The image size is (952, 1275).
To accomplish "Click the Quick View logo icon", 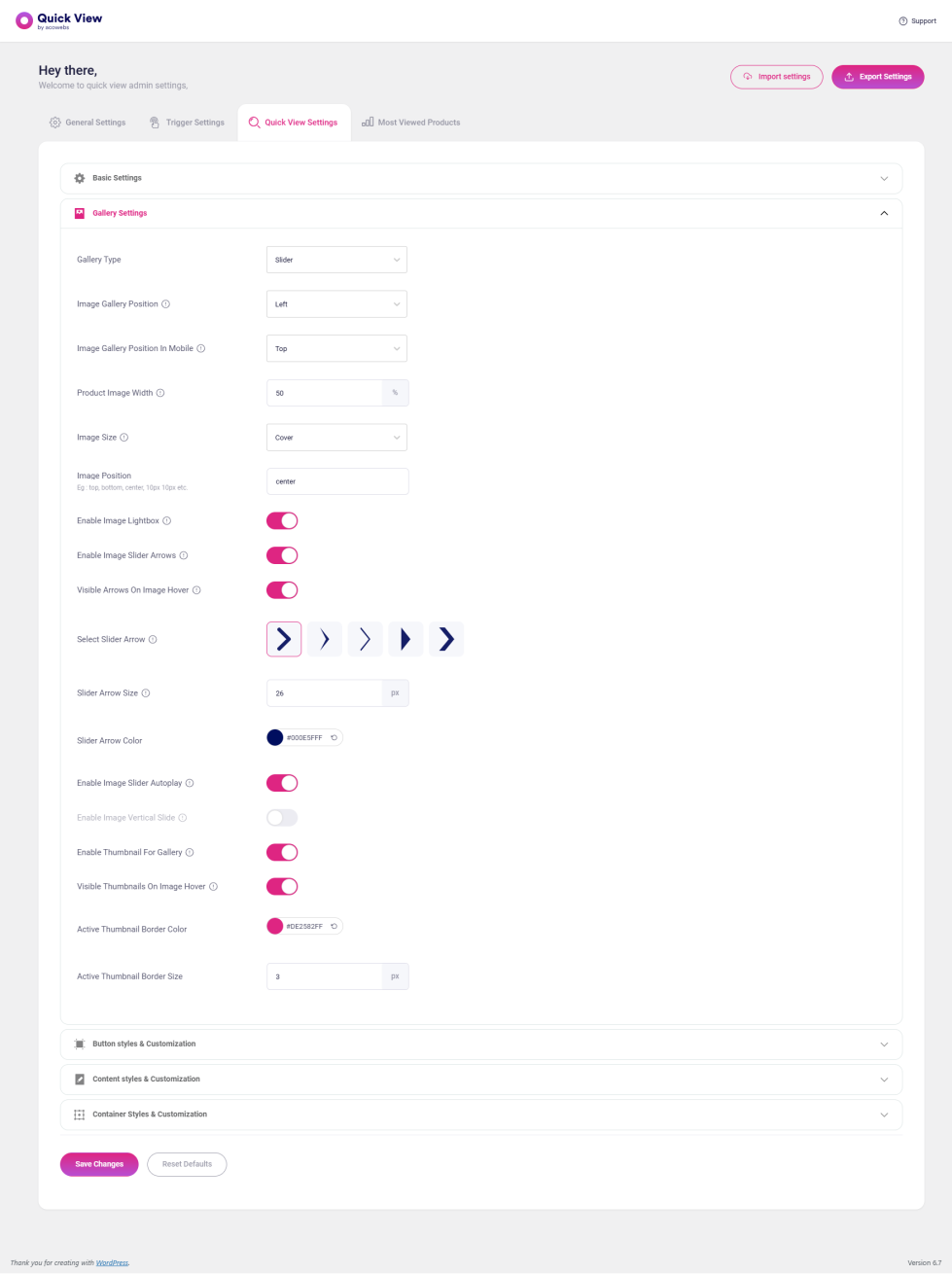I will click(24, 20).
